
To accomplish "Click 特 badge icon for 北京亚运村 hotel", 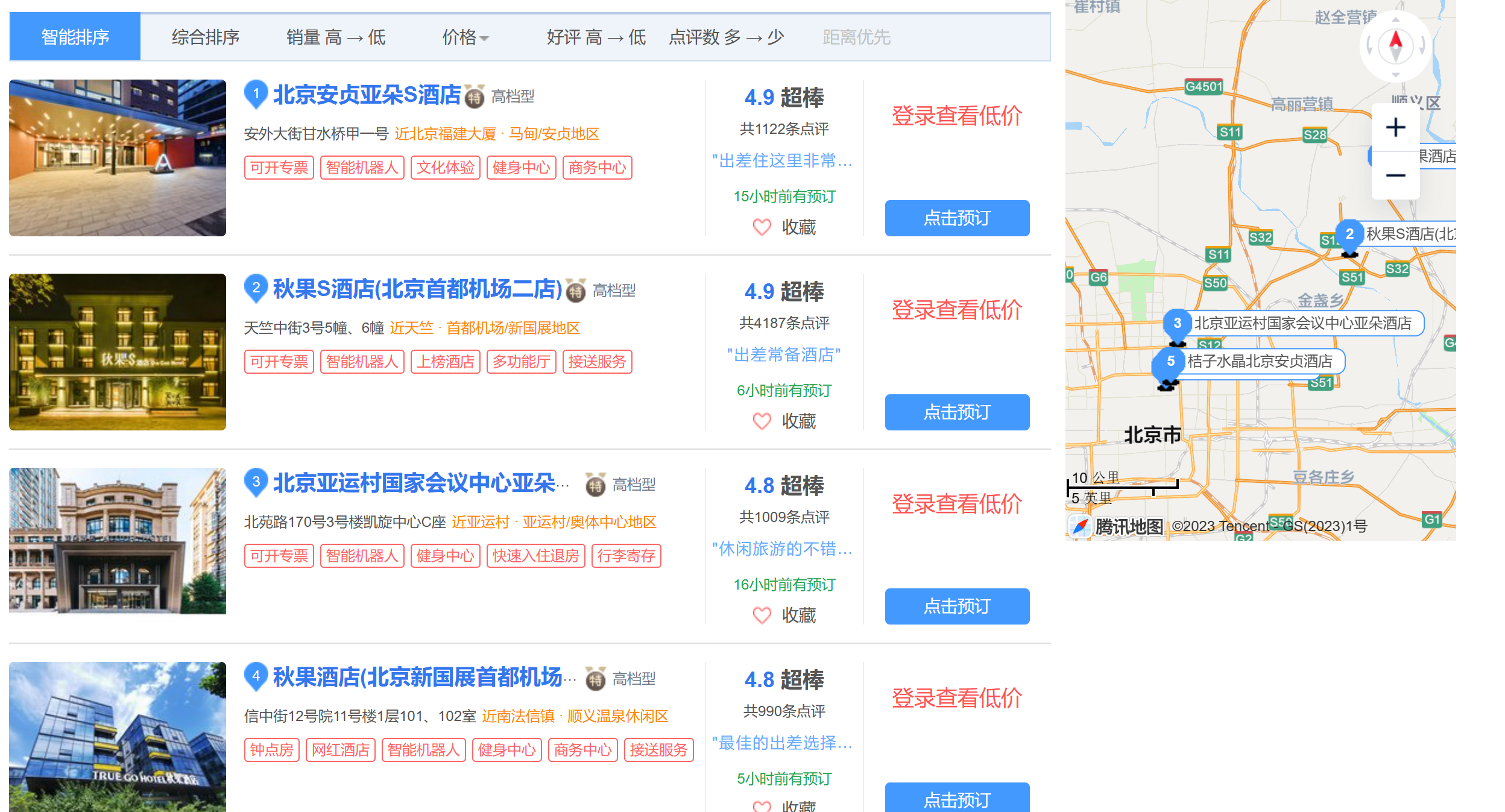I will [596, 485].
